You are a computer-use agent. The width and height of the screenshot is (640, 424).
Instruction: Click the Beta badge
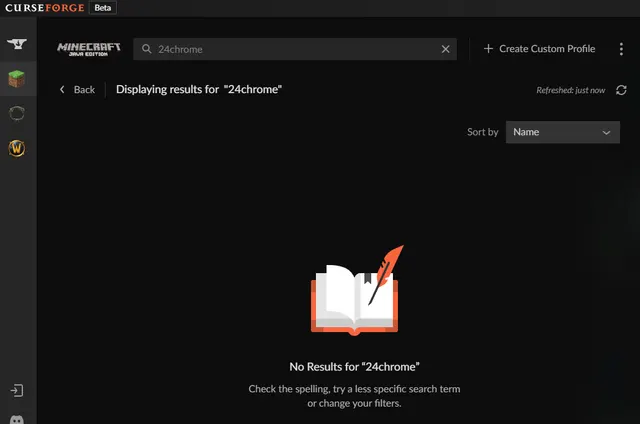pos(103,8)
